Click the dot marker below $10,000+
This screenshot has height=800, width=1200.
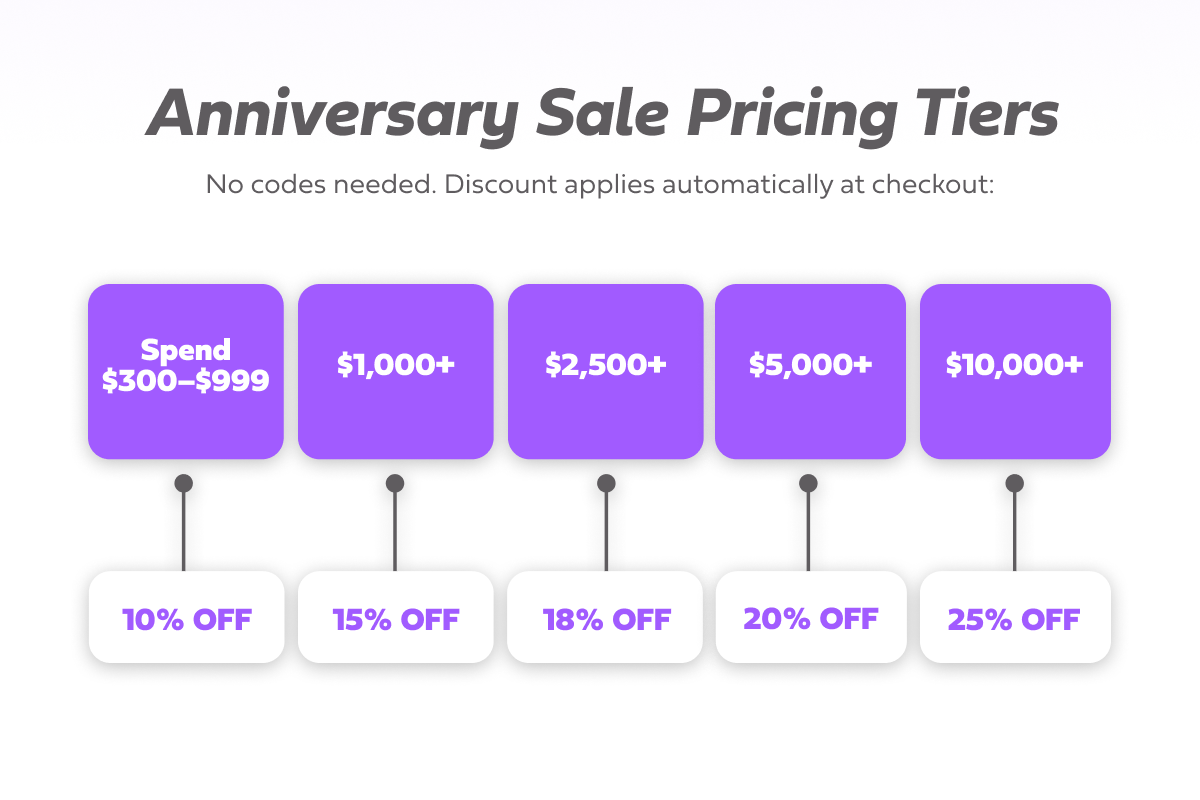(1015, 484)
